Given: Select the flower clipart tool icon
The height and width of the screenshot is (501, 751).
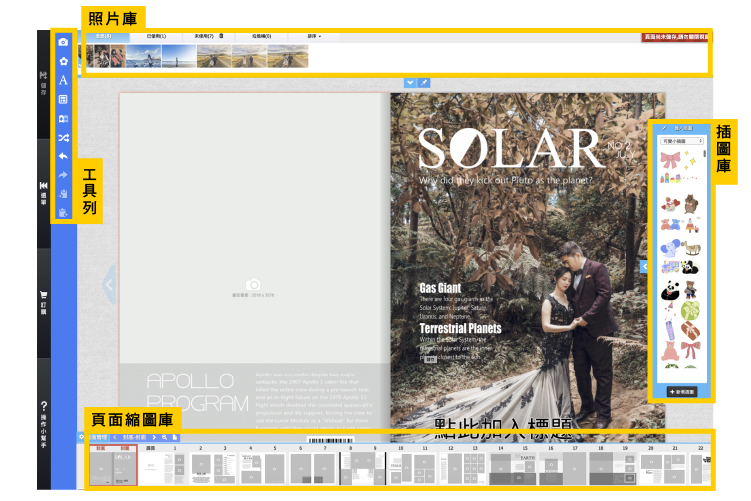Looking at the screenshot, I should coord(63,62).
